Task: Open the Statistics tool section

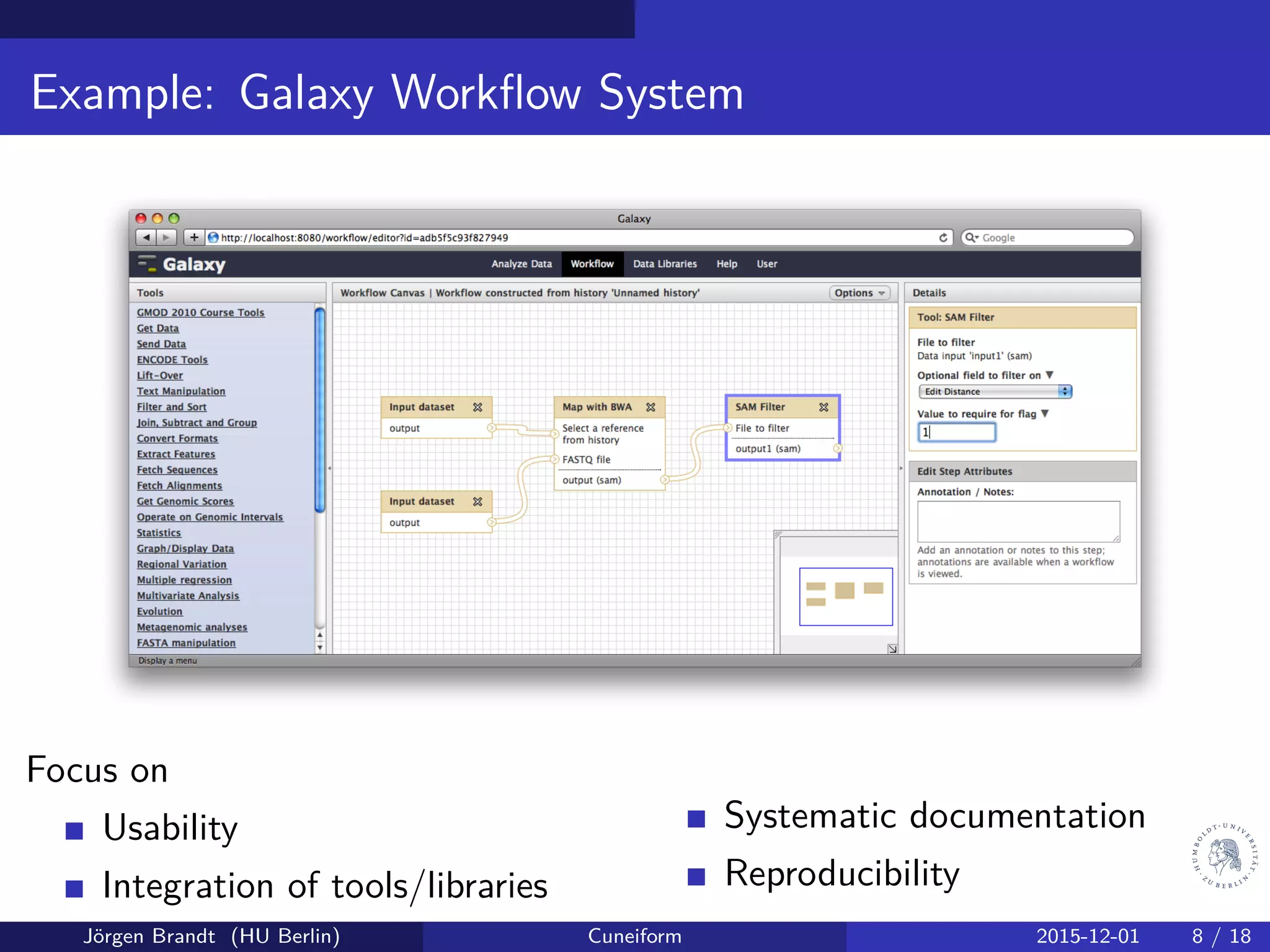Action: pos(159,533)
